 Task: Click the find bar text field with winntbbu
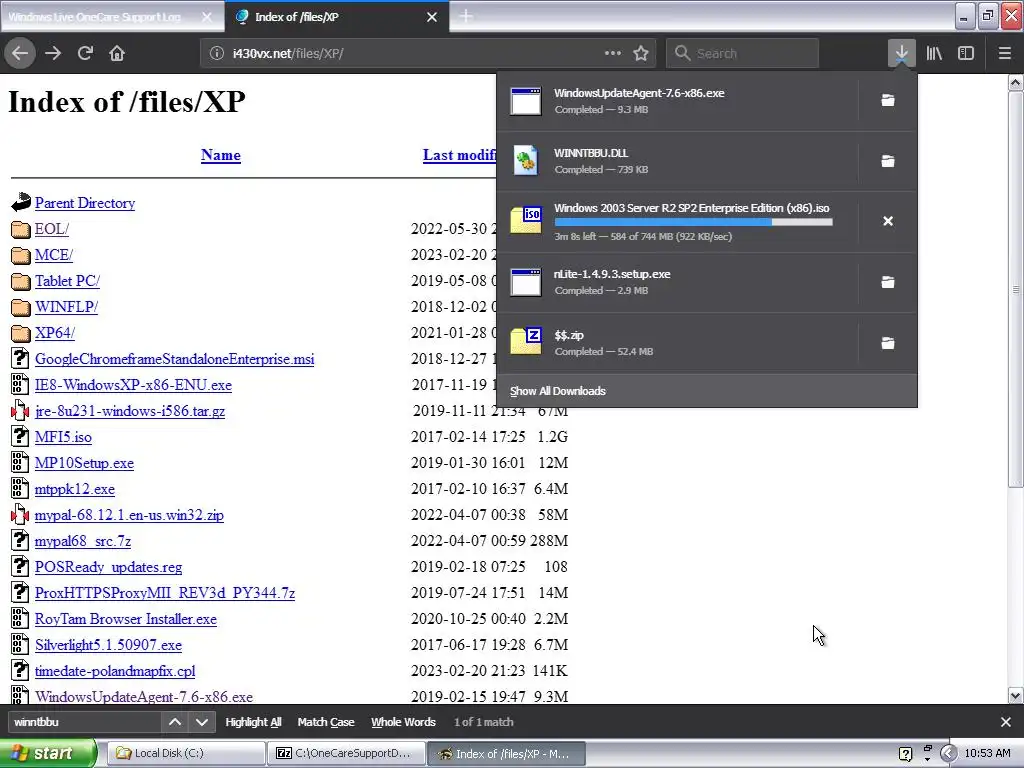pos(84,722)
